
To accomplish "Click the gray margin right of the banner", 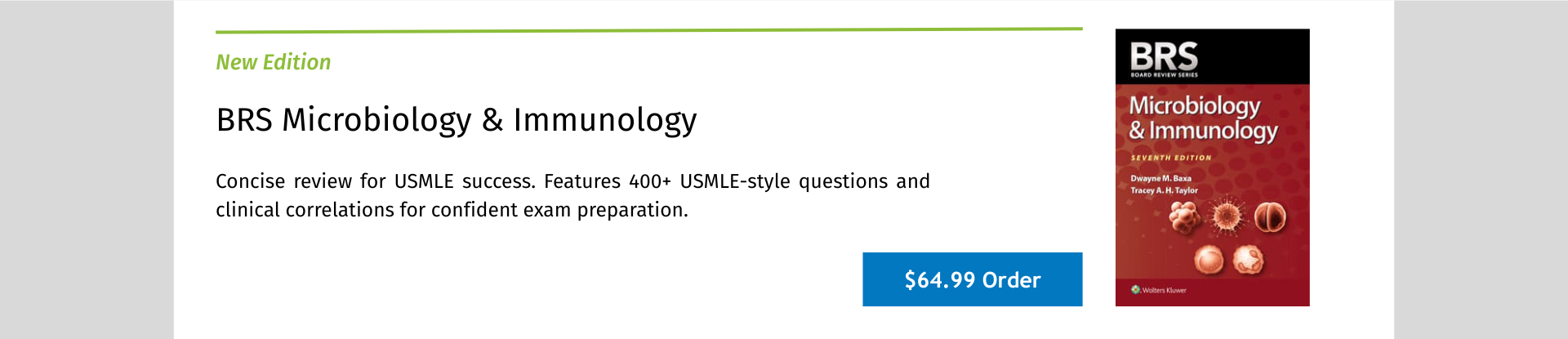I will (1481, 169).
